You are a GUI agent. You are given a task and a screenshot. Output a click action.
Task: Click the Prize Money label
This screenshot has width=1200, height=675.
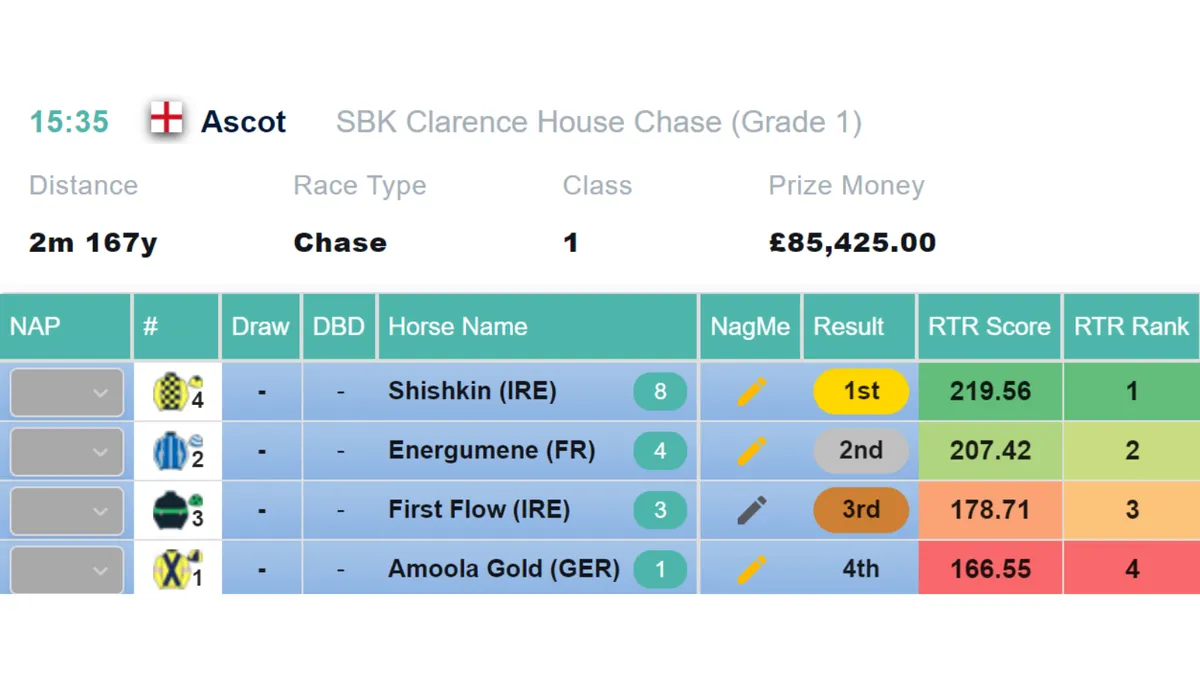[x=846, y=186]
